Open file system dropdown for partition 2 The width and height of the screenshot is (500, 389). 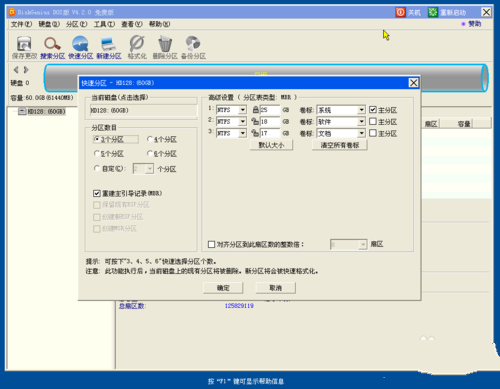243,121
